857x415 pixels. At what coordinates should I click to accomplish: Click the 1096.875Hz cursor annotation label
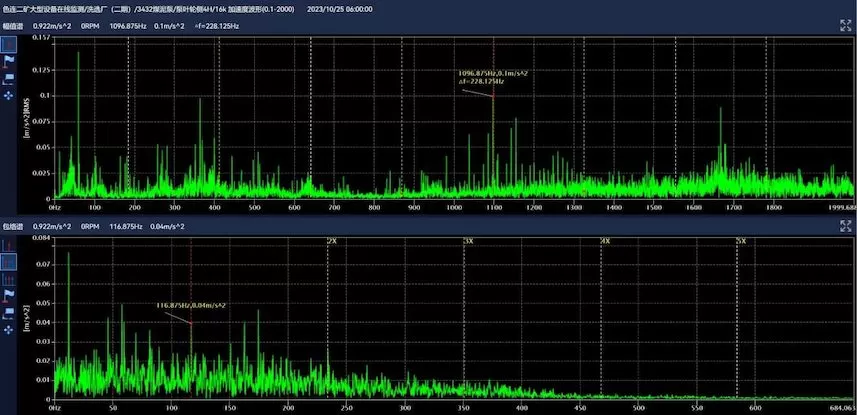tap(491, 73)
